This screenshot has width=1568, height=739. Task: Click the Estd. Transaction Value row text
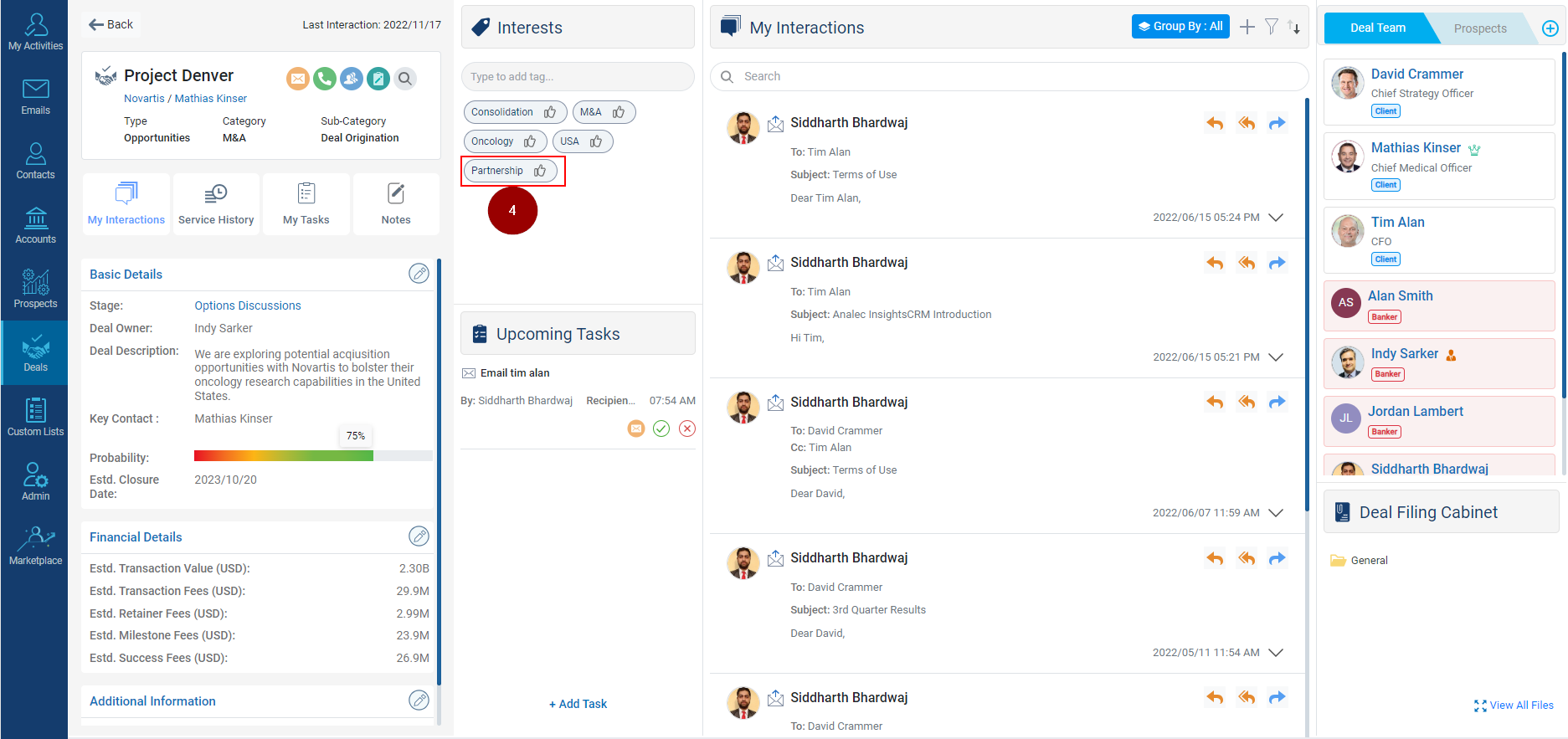170,568
